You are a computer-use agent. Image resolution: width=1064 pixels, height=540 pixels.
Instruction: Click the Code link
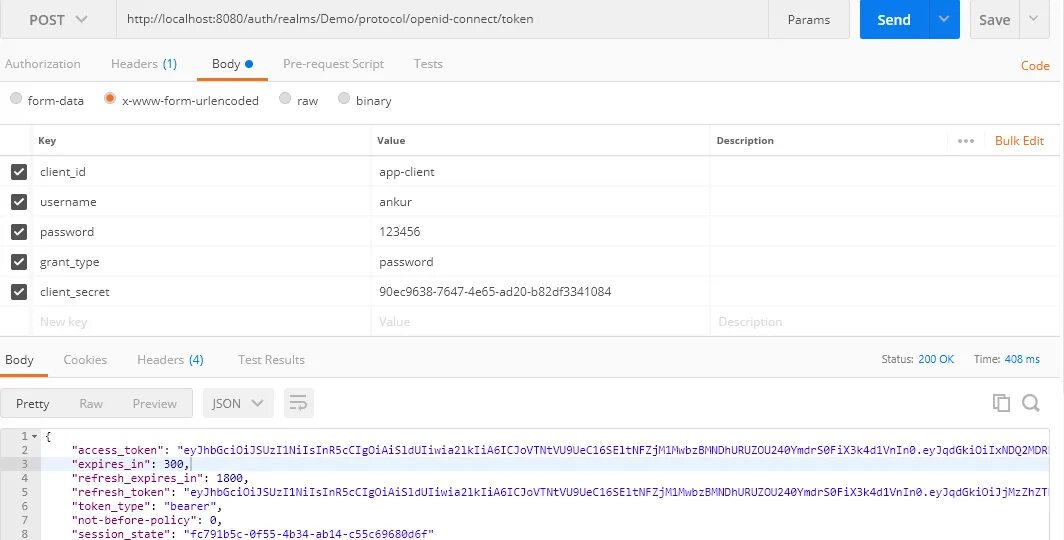[x=1036, y=66]
